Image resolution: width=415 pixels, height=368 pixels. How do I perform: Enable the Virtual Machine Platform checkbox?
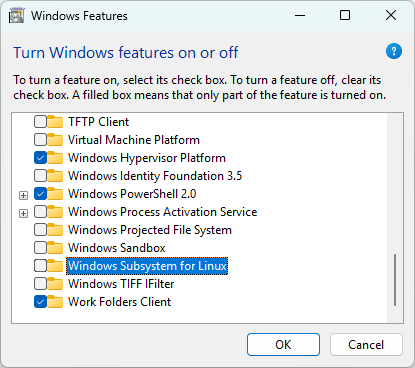coord(40,140)
